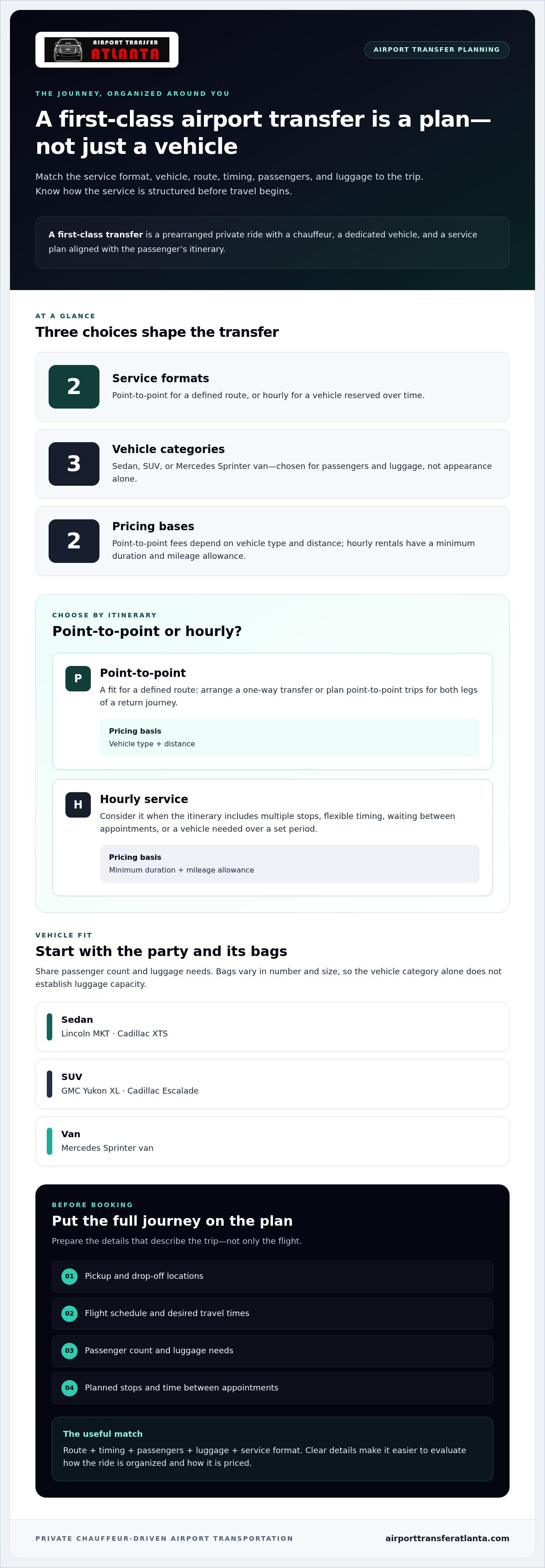Screen dimensions: 545x1568
Task: Select the Airport Transfer Planning badge
Action: coord(436,50)
